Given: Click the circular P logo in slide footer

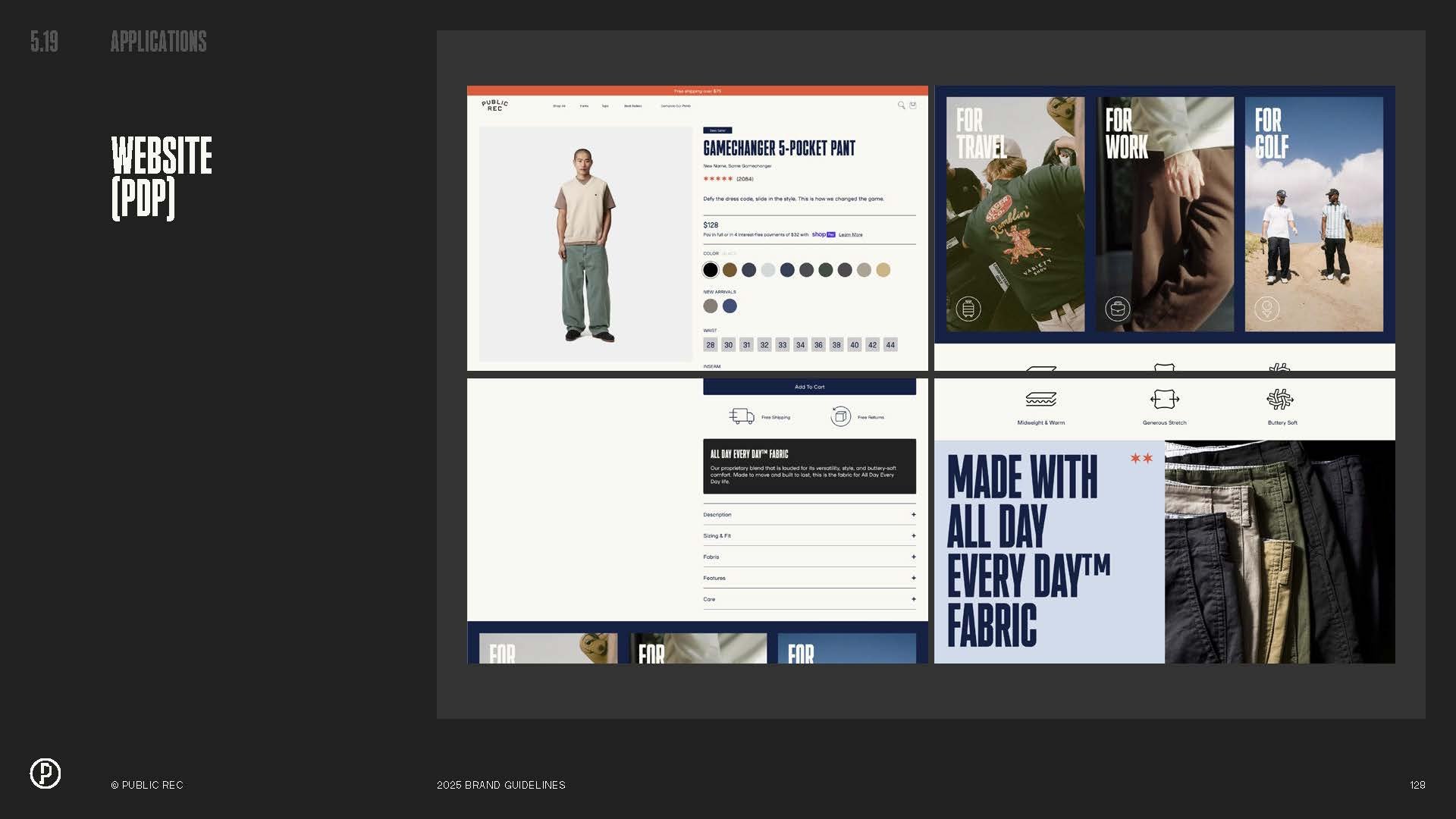Looking at the screenshot, I should 45,773.
